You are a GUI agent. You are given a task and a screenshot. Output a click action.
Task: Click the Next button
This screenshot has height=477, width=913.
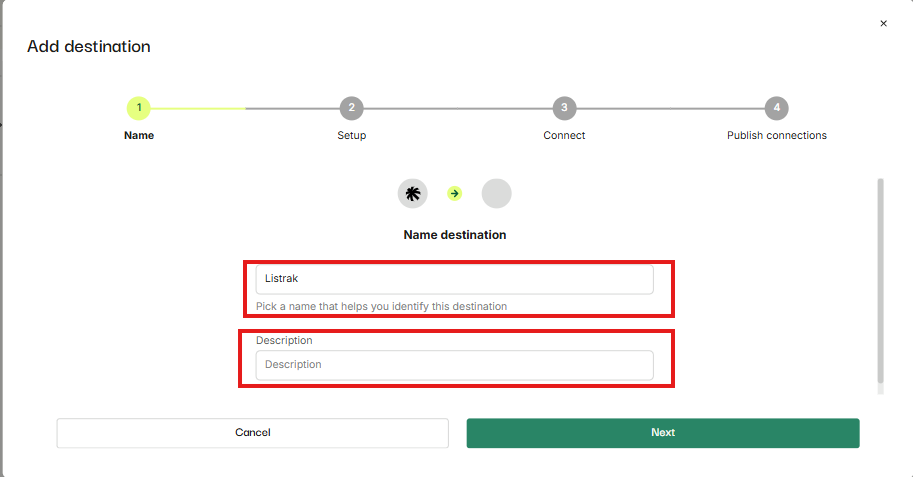coord(663,433)
